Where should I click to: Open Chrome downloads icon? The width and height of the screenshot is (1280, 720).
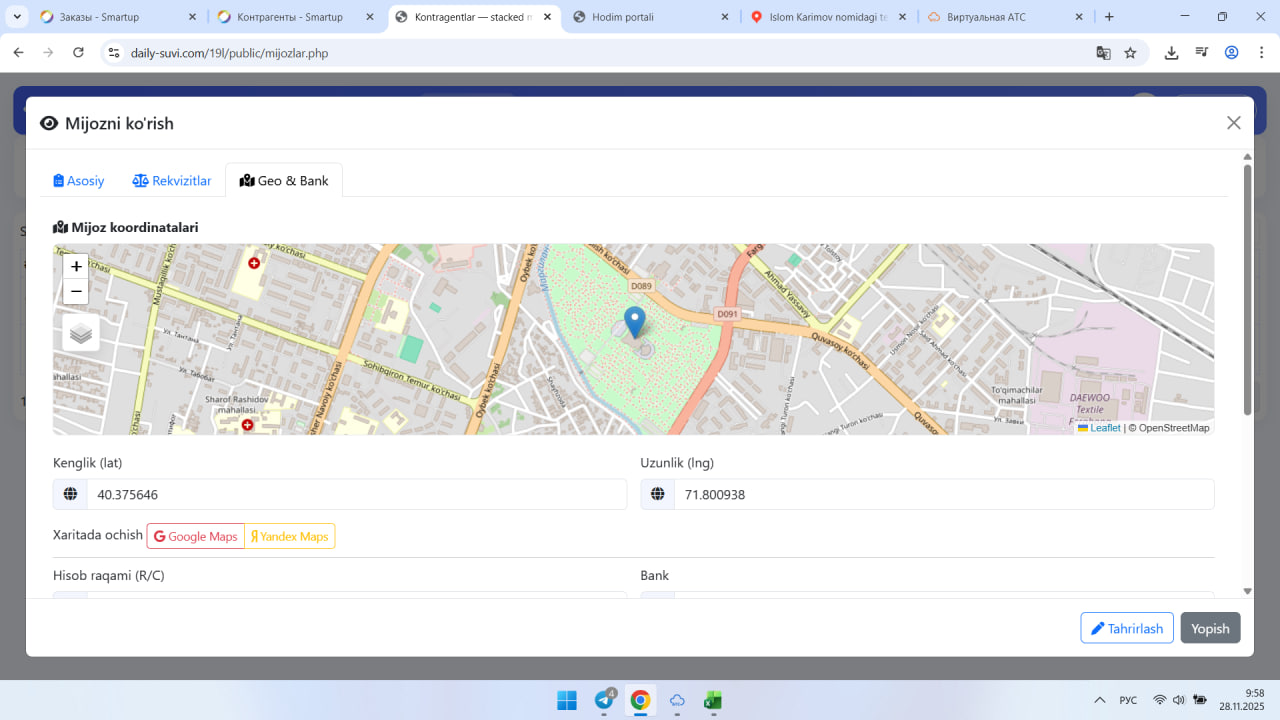tap(1171, 53)
